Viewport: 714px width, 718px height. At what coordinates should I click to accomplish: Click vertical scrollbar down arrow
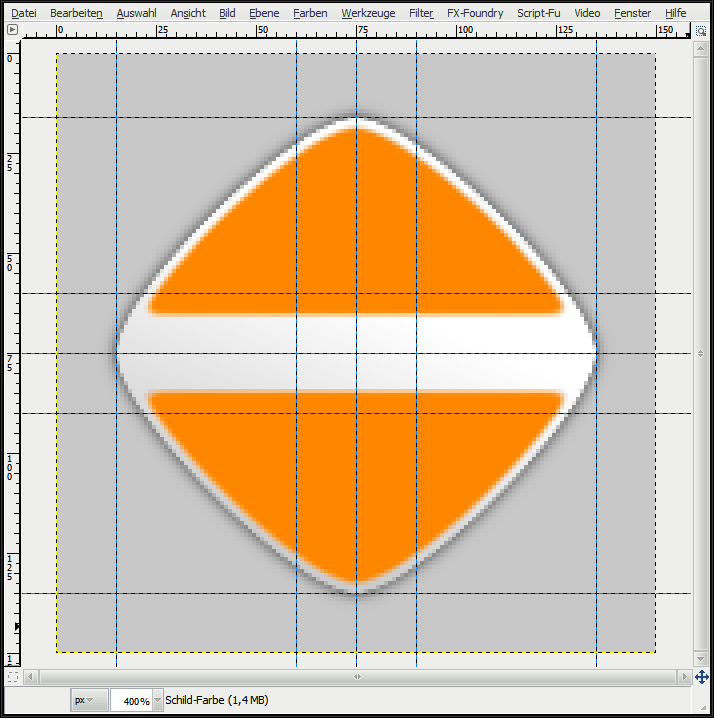point(701,658)
